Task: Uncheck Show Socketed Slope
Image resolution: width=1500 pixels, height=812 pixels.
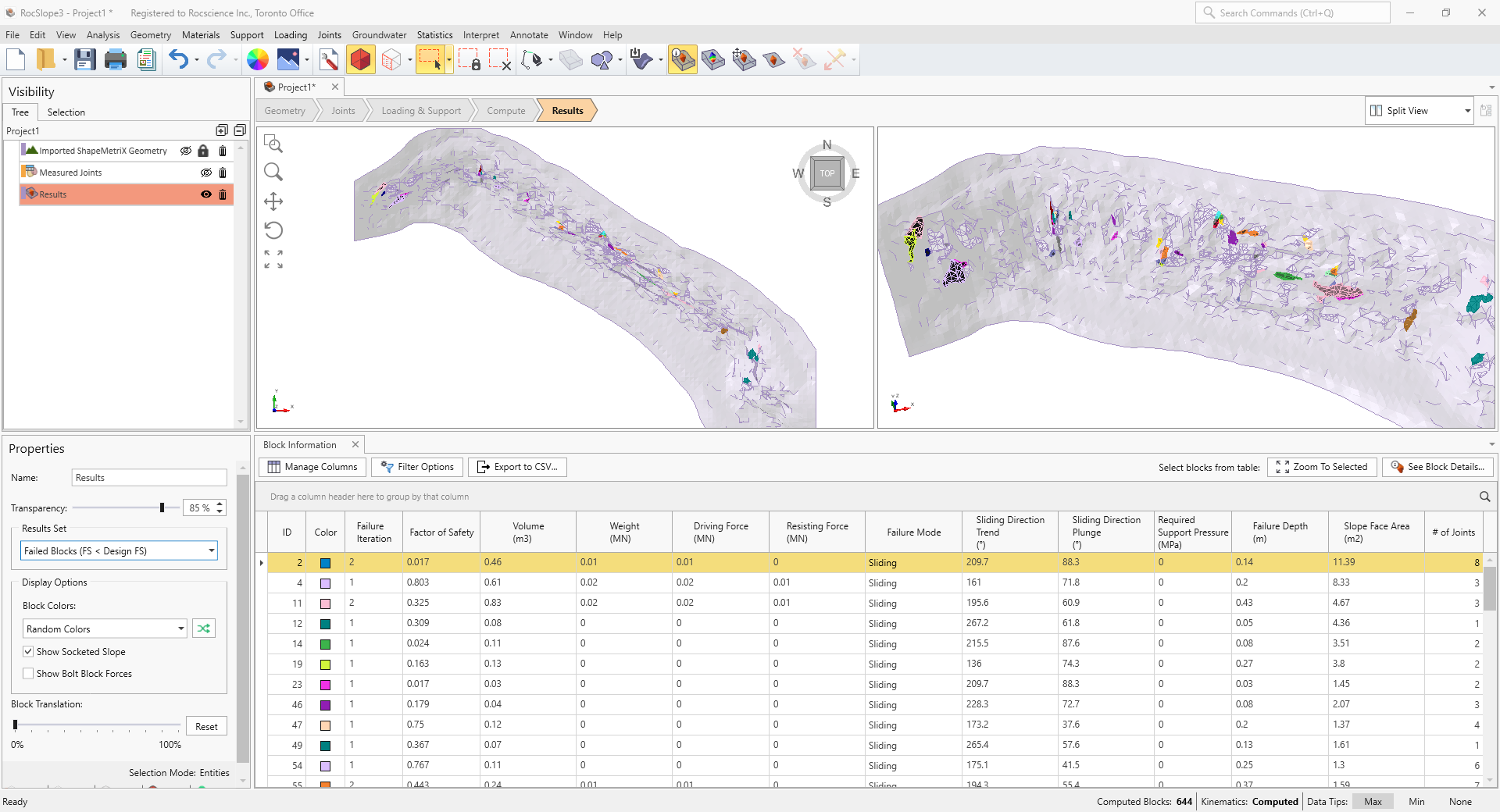Action: 28,652
